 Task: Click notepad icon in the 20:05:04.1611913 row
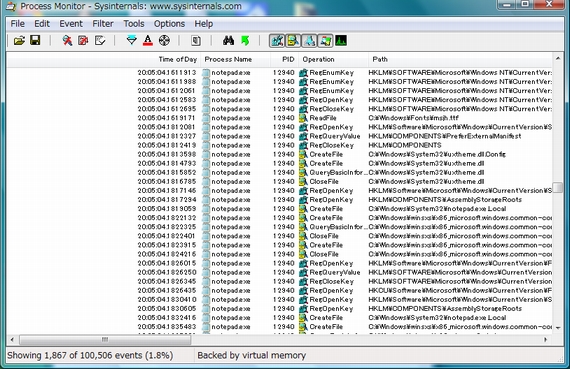pyautogui.click(x=206, y=73)
